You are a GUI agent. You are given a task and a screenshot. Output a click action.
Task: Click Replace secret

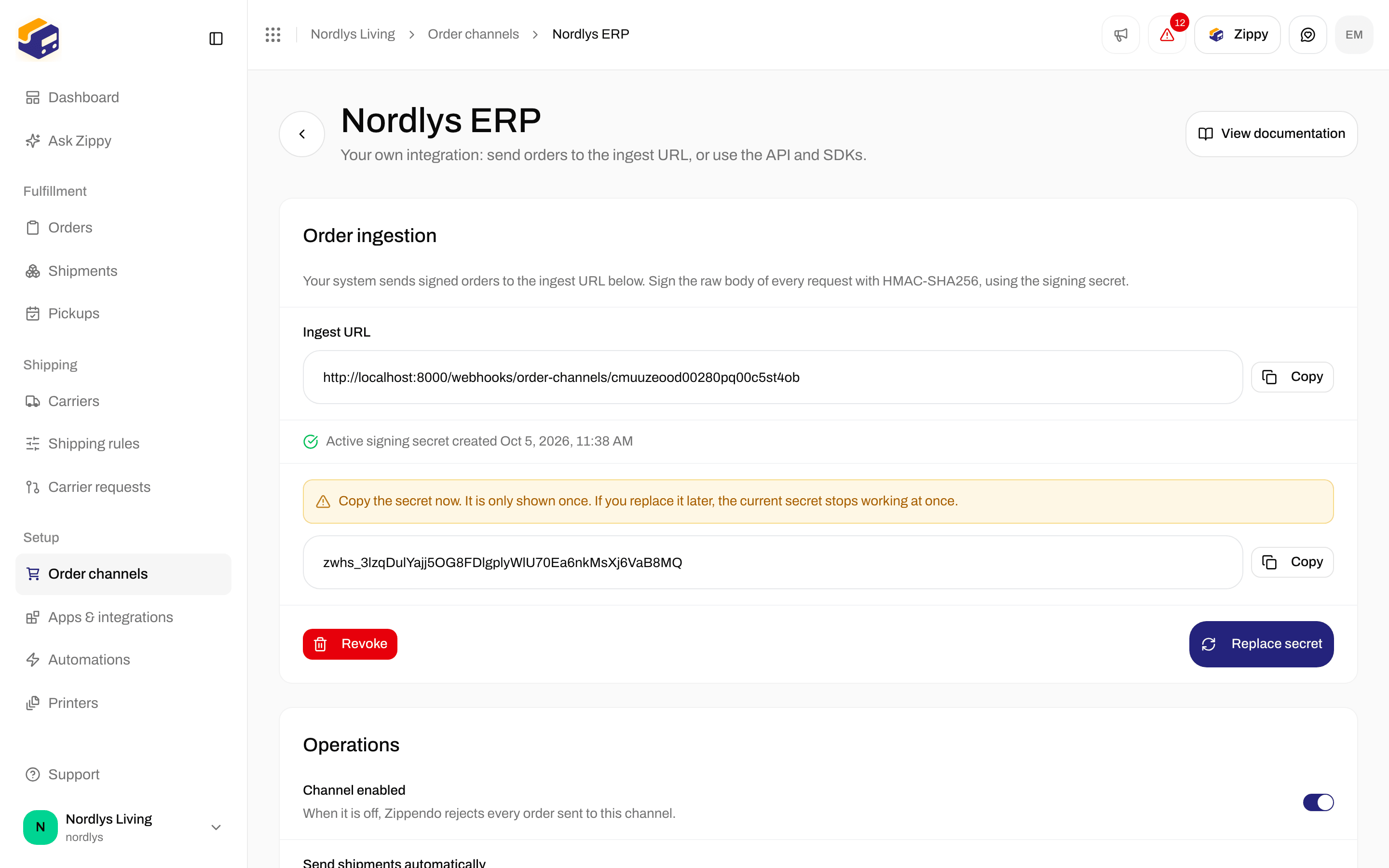click(1261, 644)
